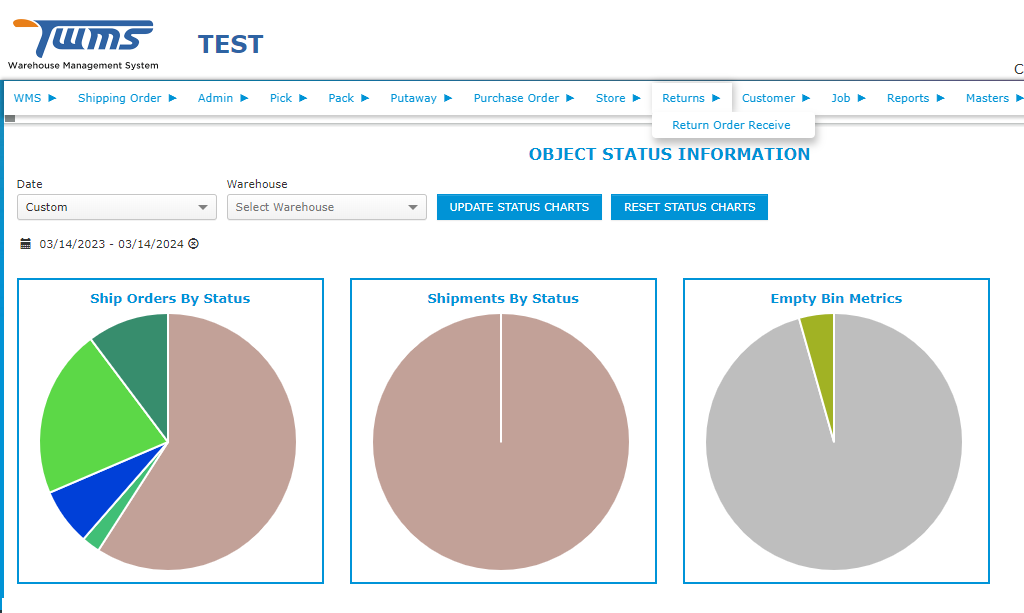Select Return Order Receive from Returns menu
The image size is (1024, 613).
pyautogui.click(x=733, y=125)
